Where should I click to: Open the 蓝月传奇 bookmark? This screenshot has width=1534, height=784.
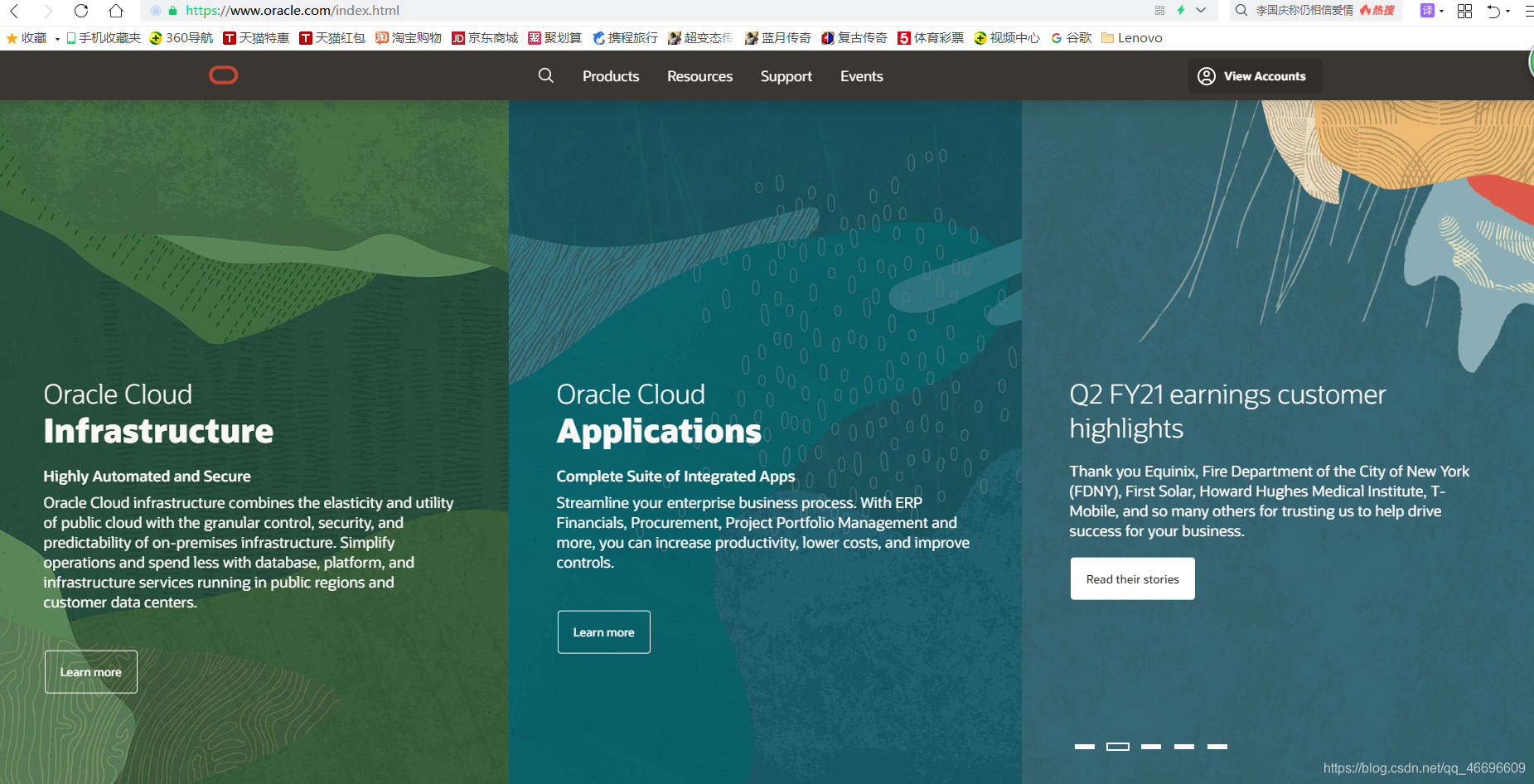pyautogui.click(x=777, y=38)
